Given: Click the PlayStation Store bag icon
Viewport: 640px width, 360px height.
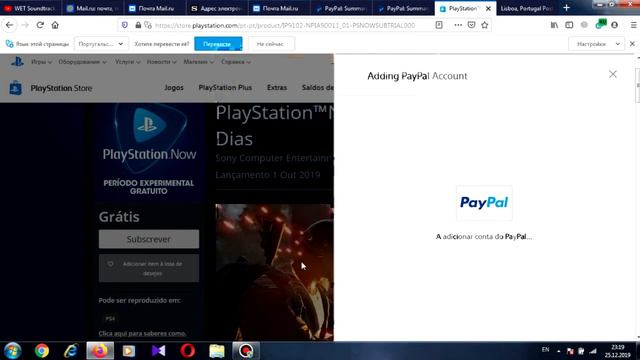Looking at the screenshot, I should (x=16, y=88).
